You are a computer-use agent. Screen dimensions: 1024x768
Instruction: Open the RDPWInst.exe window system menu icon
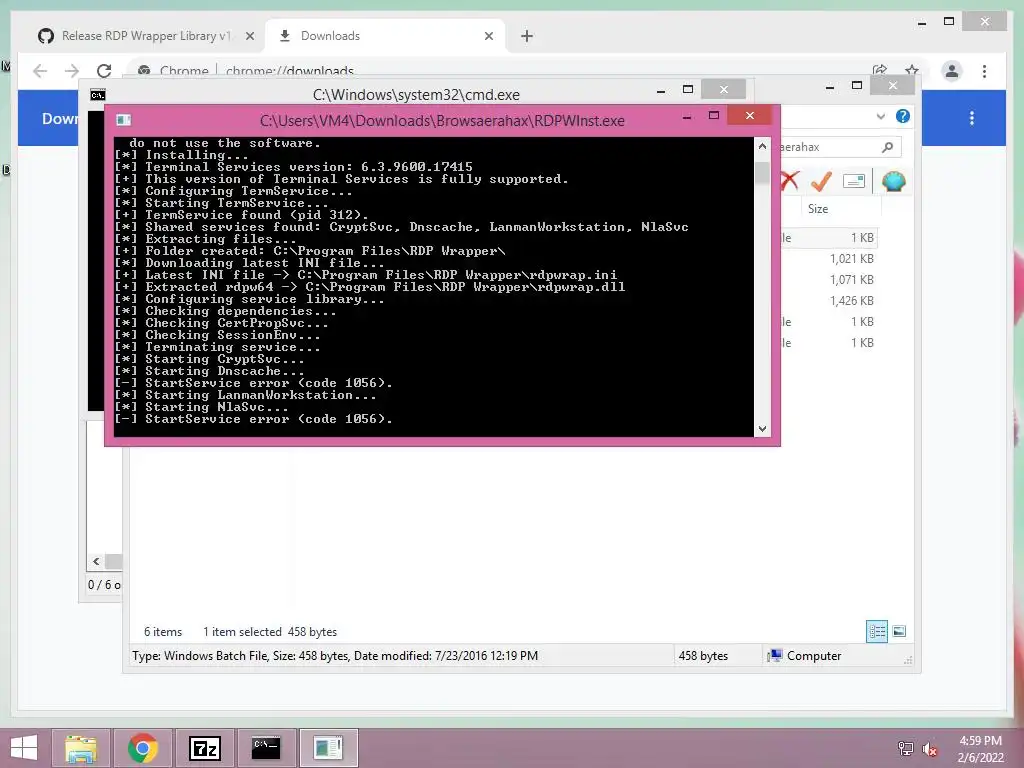(123, 120)
